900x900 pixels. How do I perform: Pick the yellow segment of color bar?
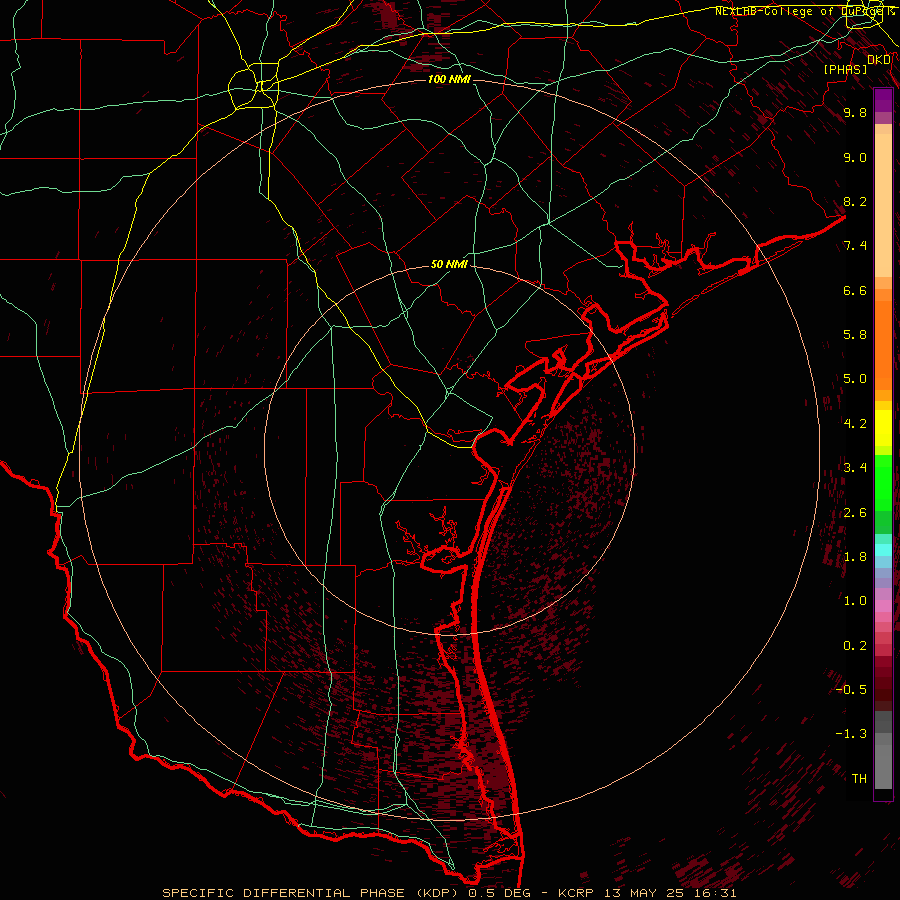[883, 428]
